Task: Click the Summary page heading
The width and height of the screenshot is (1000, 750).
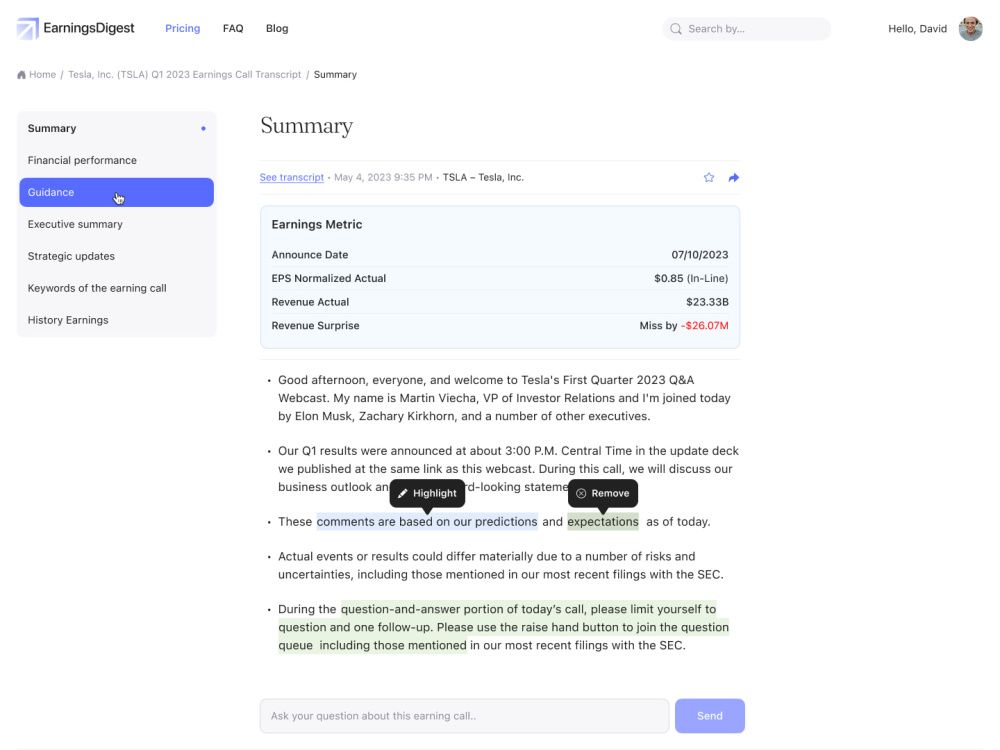Action: 307,126
